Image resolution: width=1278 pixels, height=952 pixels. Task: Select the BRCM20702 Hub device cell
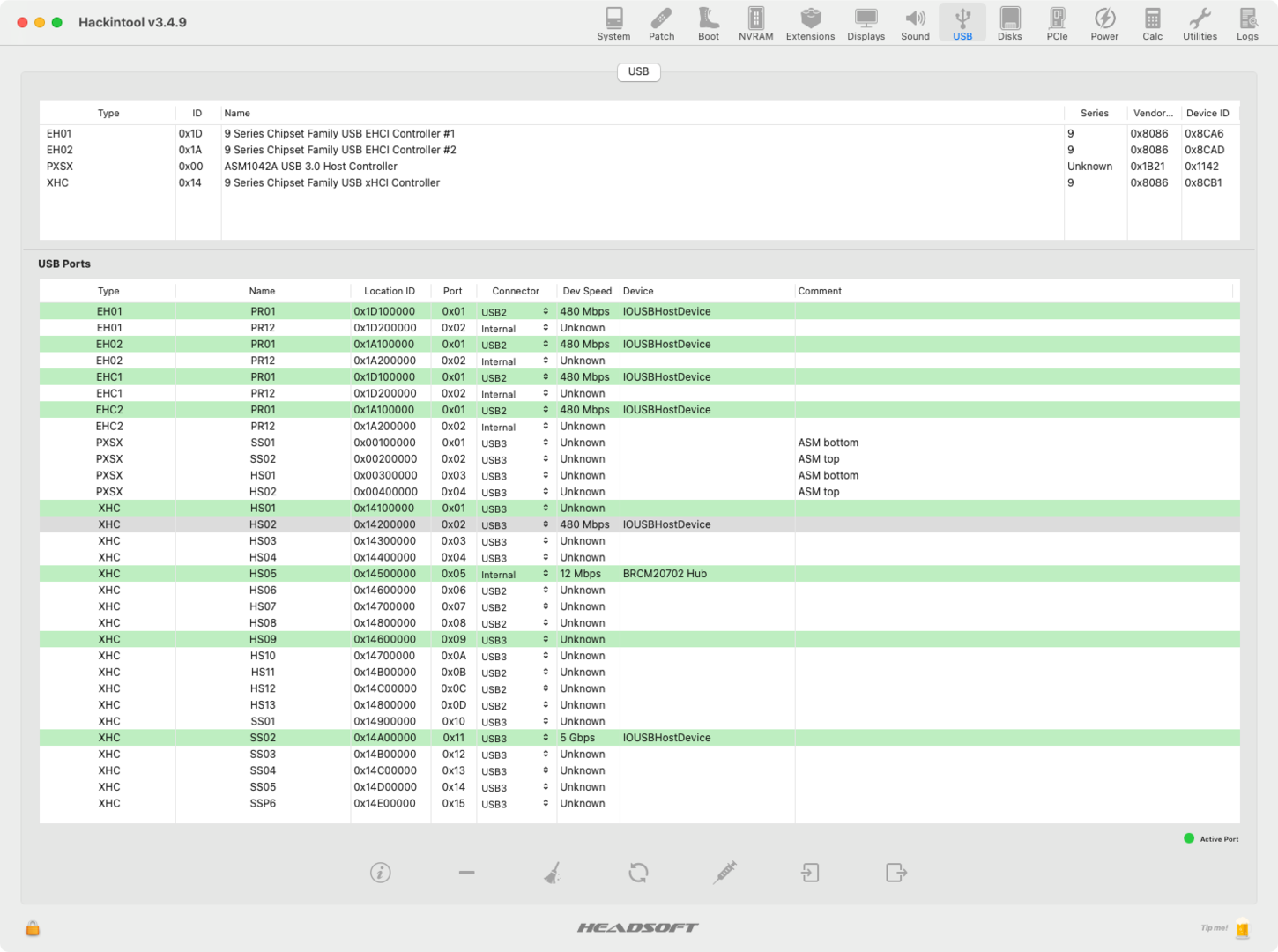(x=665, y=574)
